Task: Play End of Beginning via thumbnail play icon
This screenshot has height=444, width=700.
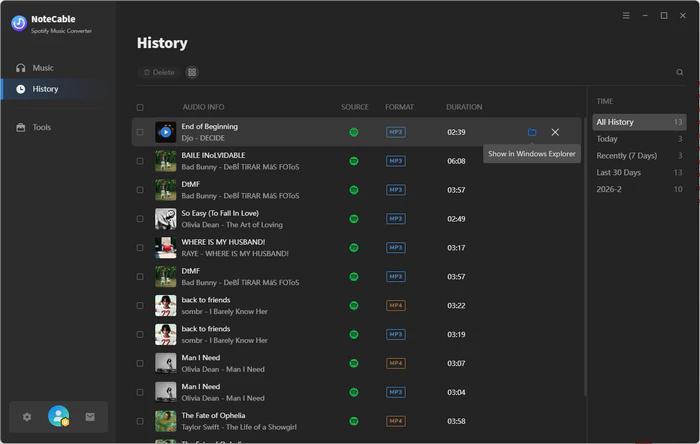Action: coord(166,132)
